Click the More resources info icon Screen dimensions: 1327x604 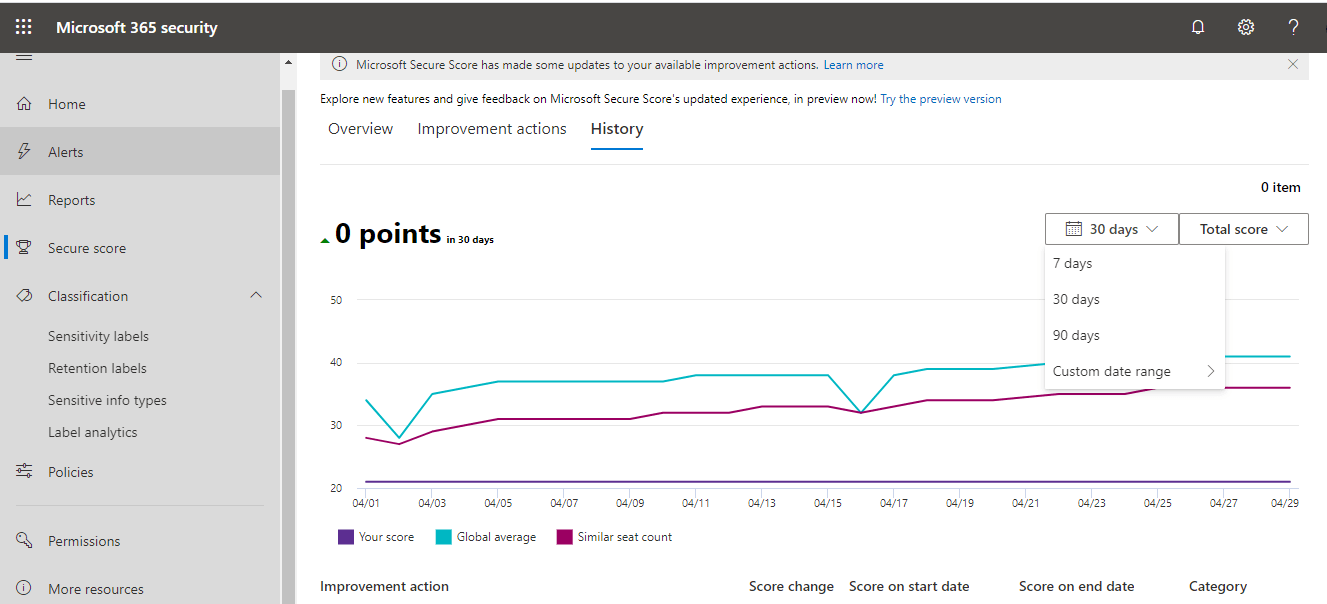[x=25, y=588]
